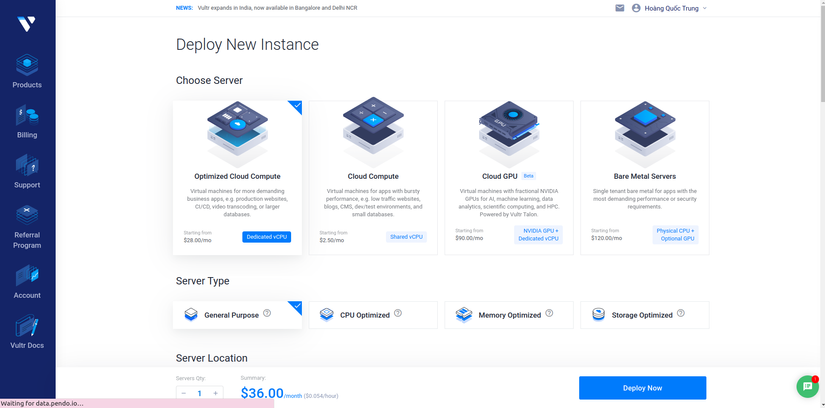Viewport: 825px width, 408px height.
Task: Open the mail envelope icon
Action: tap(620, 8)
